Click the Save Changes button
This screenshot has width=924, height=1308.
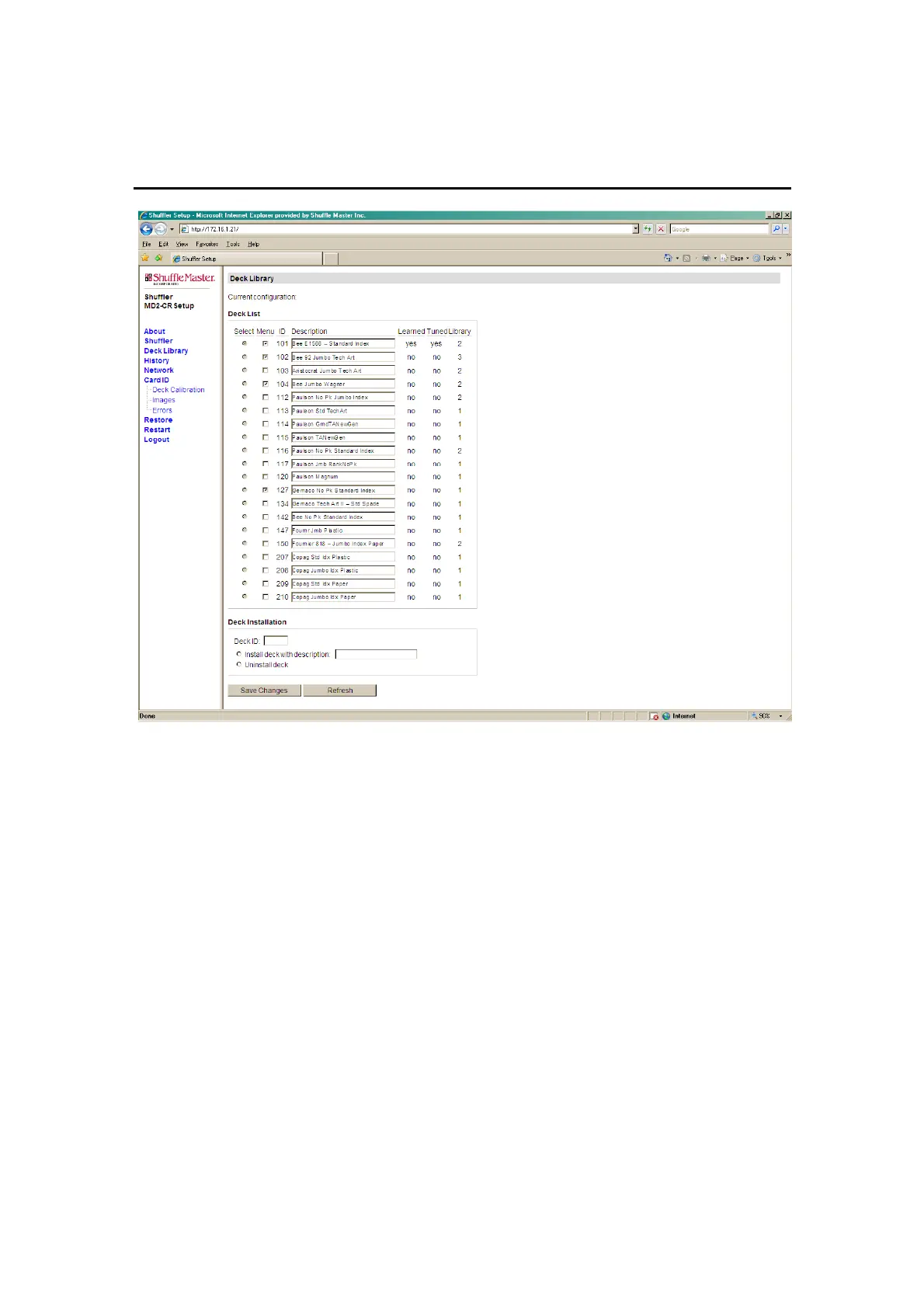point(264,691)
